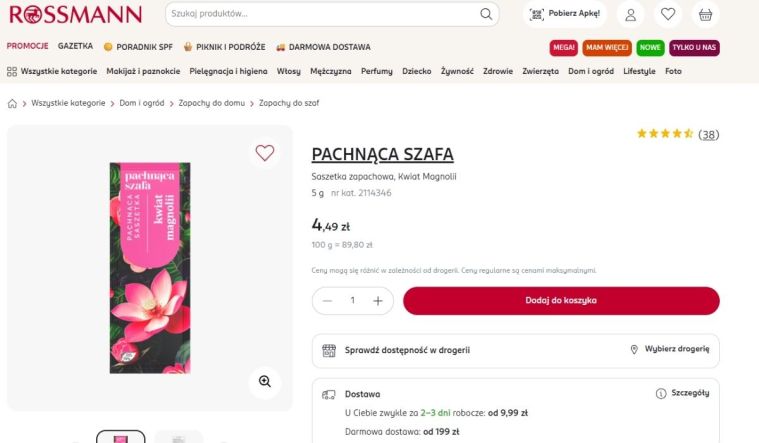Screen dimensions: 759x443
Task: Click the Rossmann logo
Action: click(x=75, y=14)
